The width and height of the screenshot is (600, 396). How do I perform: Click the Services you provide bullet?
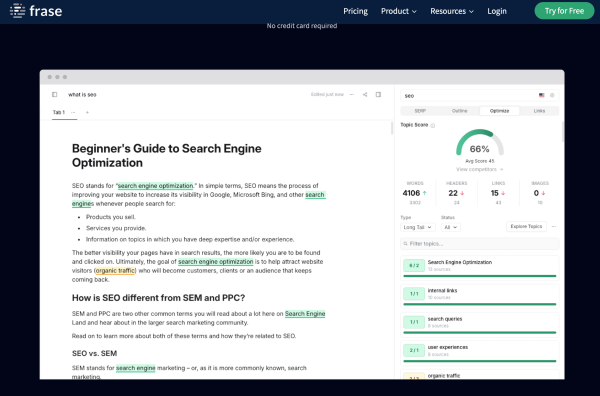point(116,228)
